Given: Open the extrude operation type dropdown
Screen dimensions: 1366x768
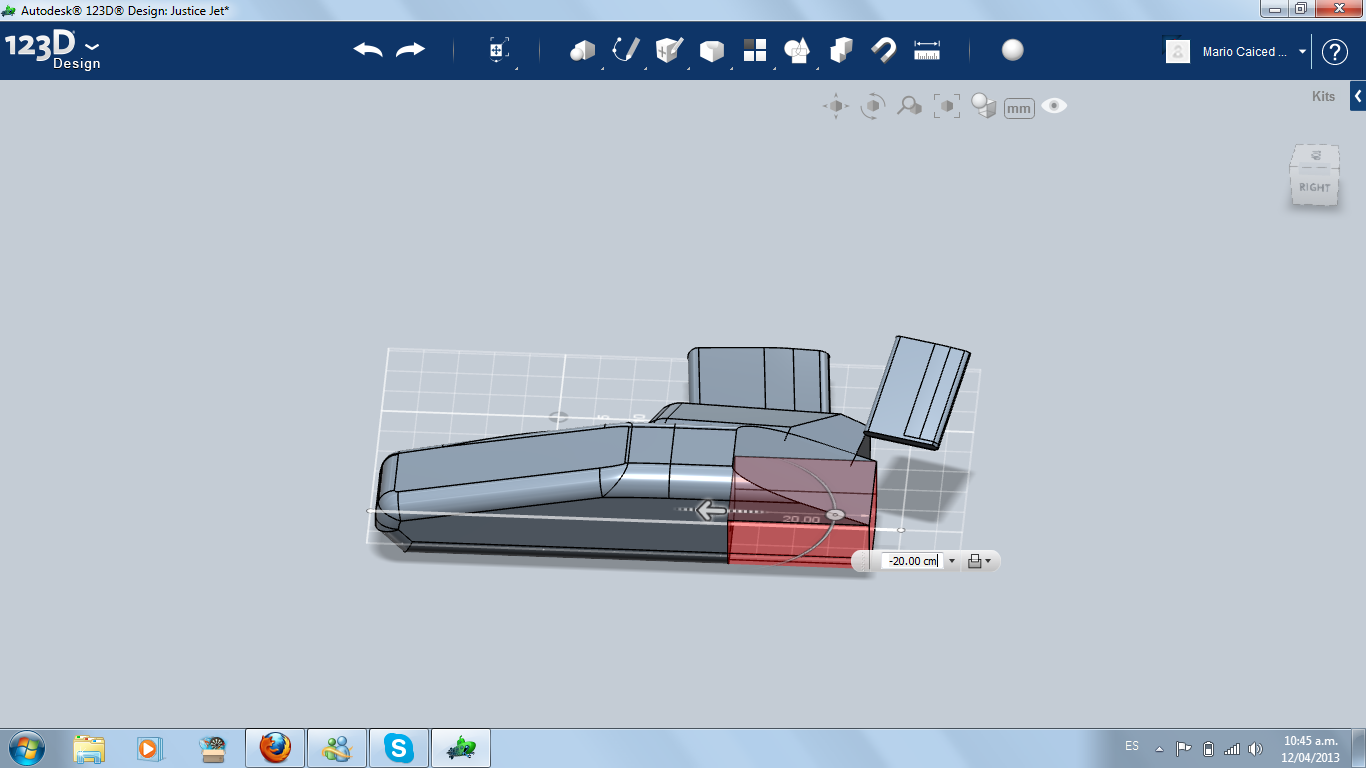Looking at the screenshot, I should (x=980, y=561).
